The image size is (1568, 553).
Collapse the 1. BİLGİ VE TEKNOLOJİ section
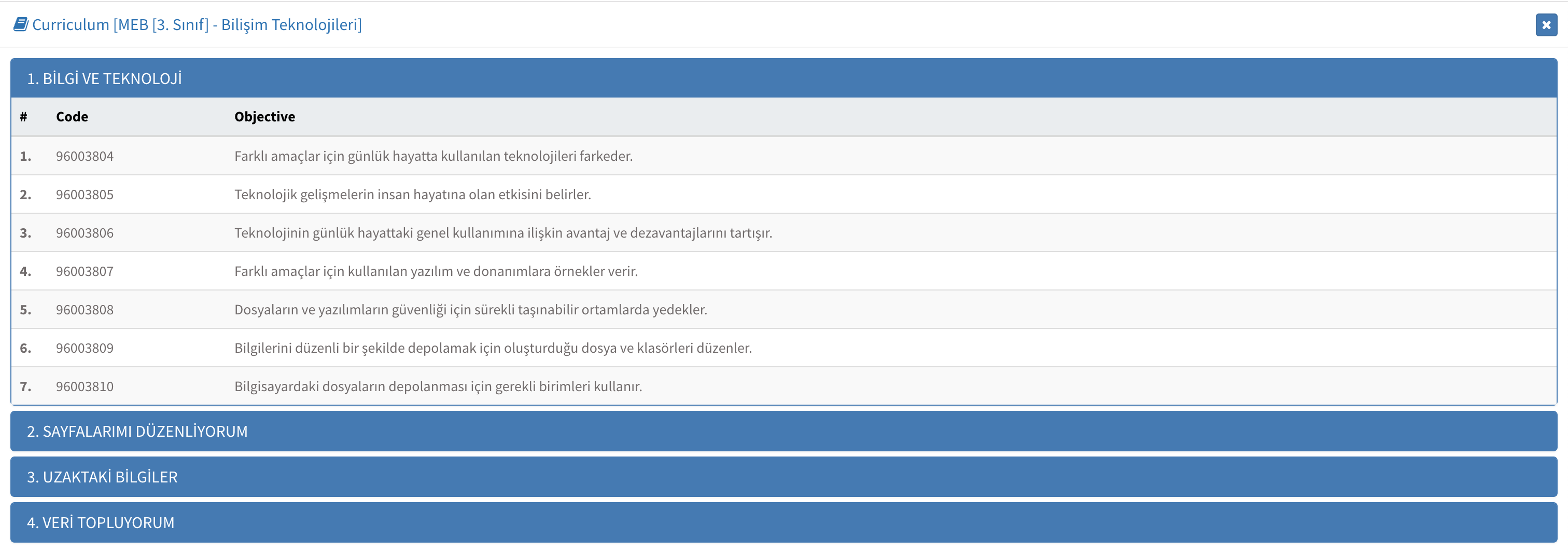[x=784, y=78]
